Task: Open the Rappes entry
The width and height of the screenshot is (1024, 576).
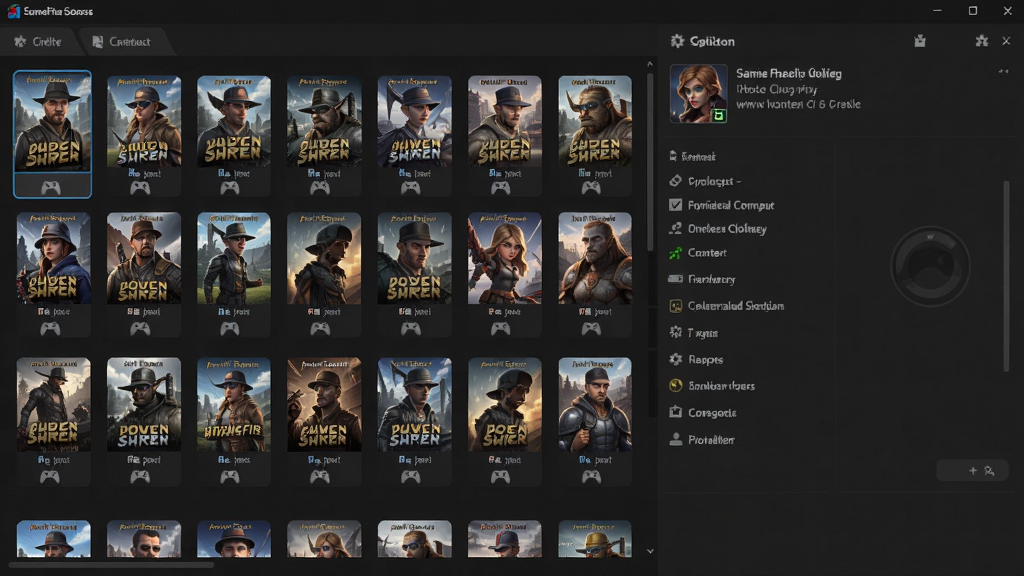Action: pyautogui.click(x=705, y=359)
